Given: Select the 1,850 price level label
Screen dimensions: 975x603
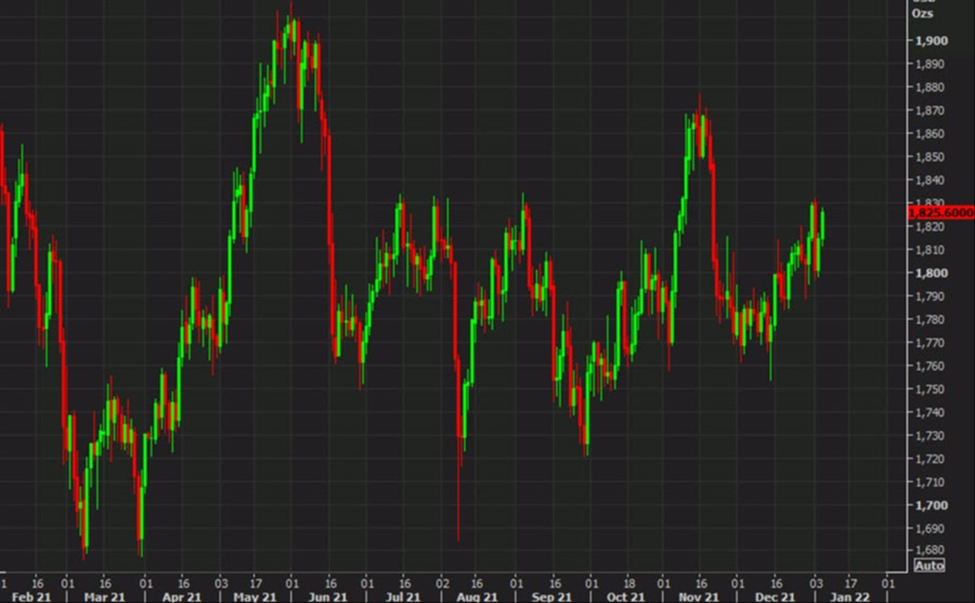Looking at the screenshot, I should 930,157.
